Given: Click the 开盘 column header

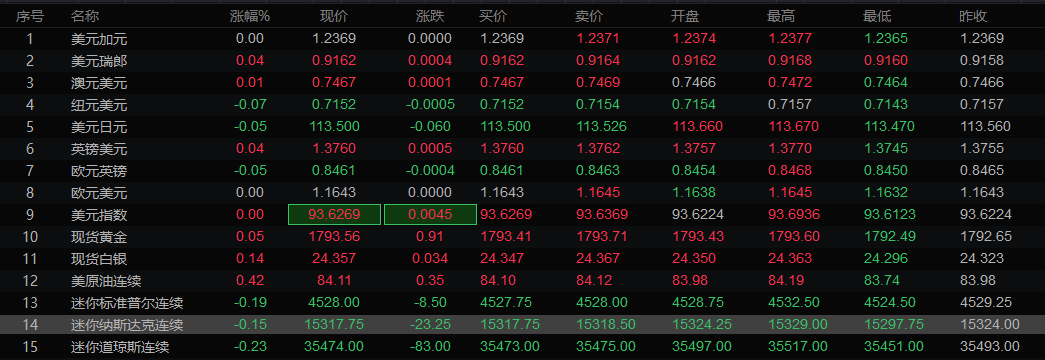Looking at the screenshot, I should pos(685,16).
